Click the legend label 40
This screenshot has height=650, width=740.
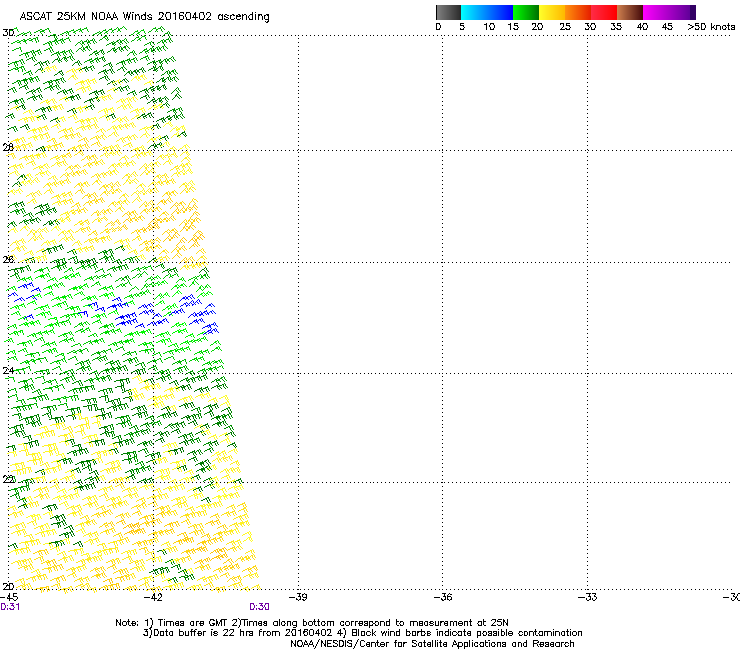(x=642, y=27)
